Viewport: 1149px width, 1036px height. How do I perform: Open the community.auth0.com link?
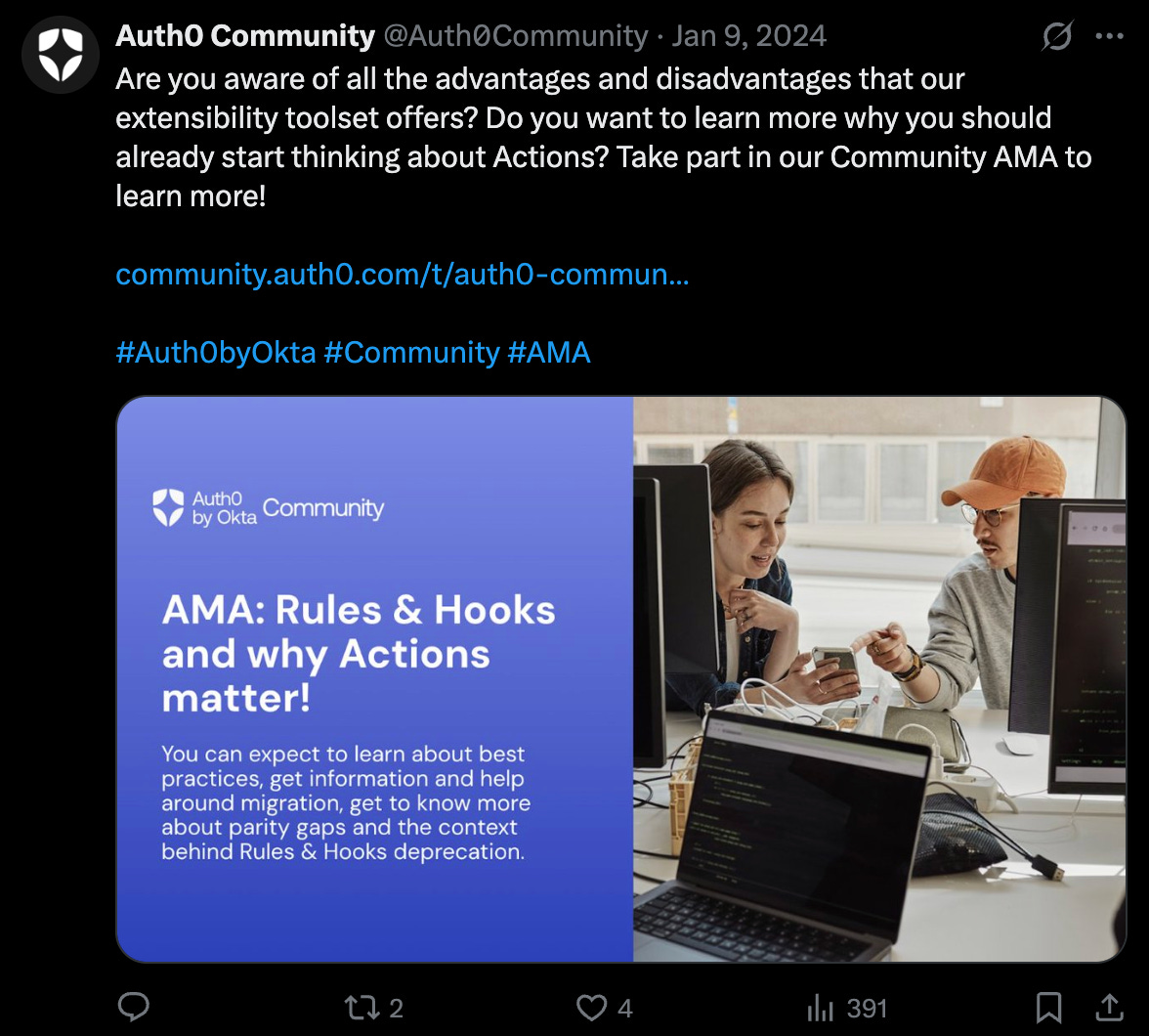[x=403, y=275]
